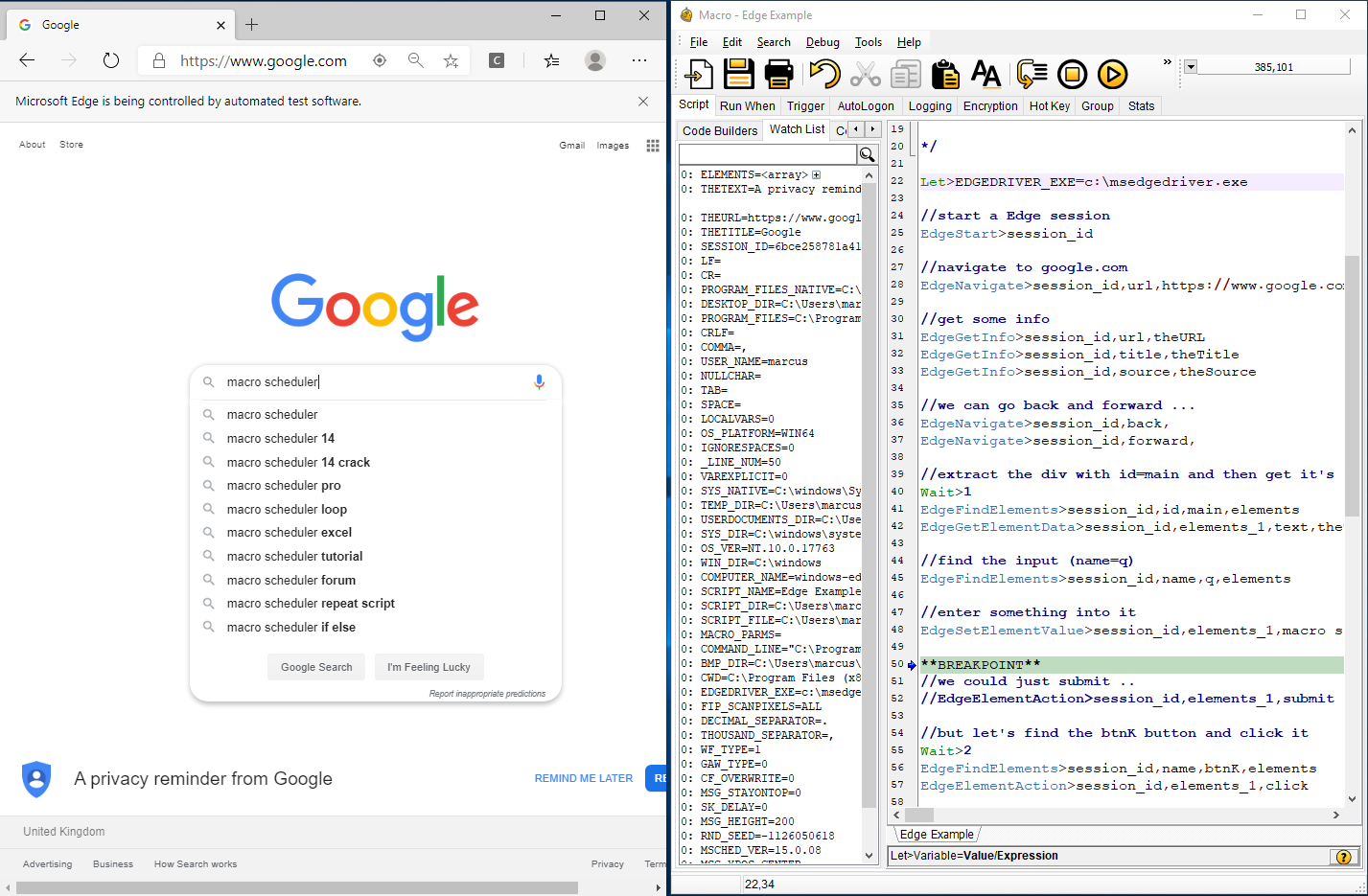Viewport: 1368px width, 896px height.
Task: Click the Watch List vertical scrollbar
Action: click(x=869, y=515)
